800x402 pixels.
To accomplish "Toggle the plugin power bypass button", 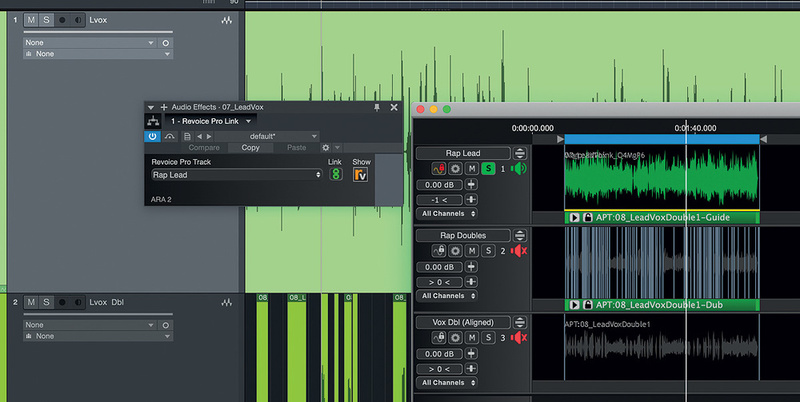I will point(152,136).
